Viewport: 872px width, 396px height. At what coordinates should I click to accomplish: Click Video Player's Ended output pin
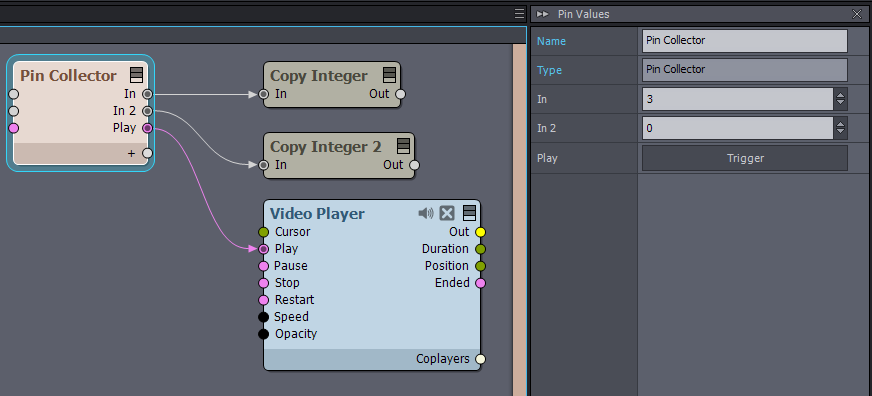point(480,283)
